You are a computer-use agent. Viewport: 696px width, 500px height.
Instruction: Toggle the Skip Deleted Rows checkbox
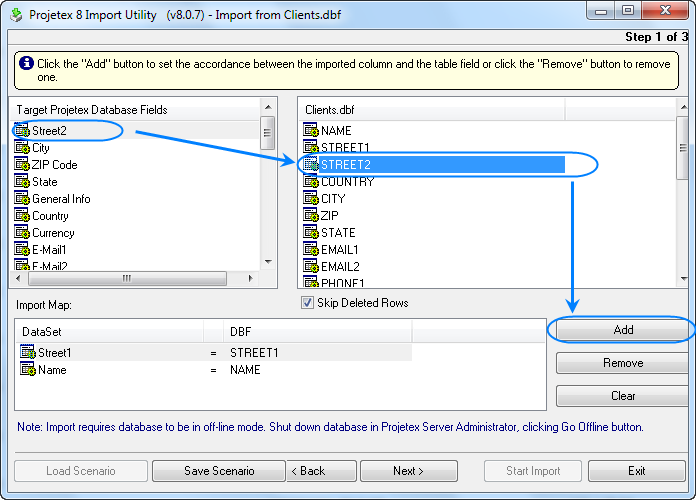pos(307,303)
